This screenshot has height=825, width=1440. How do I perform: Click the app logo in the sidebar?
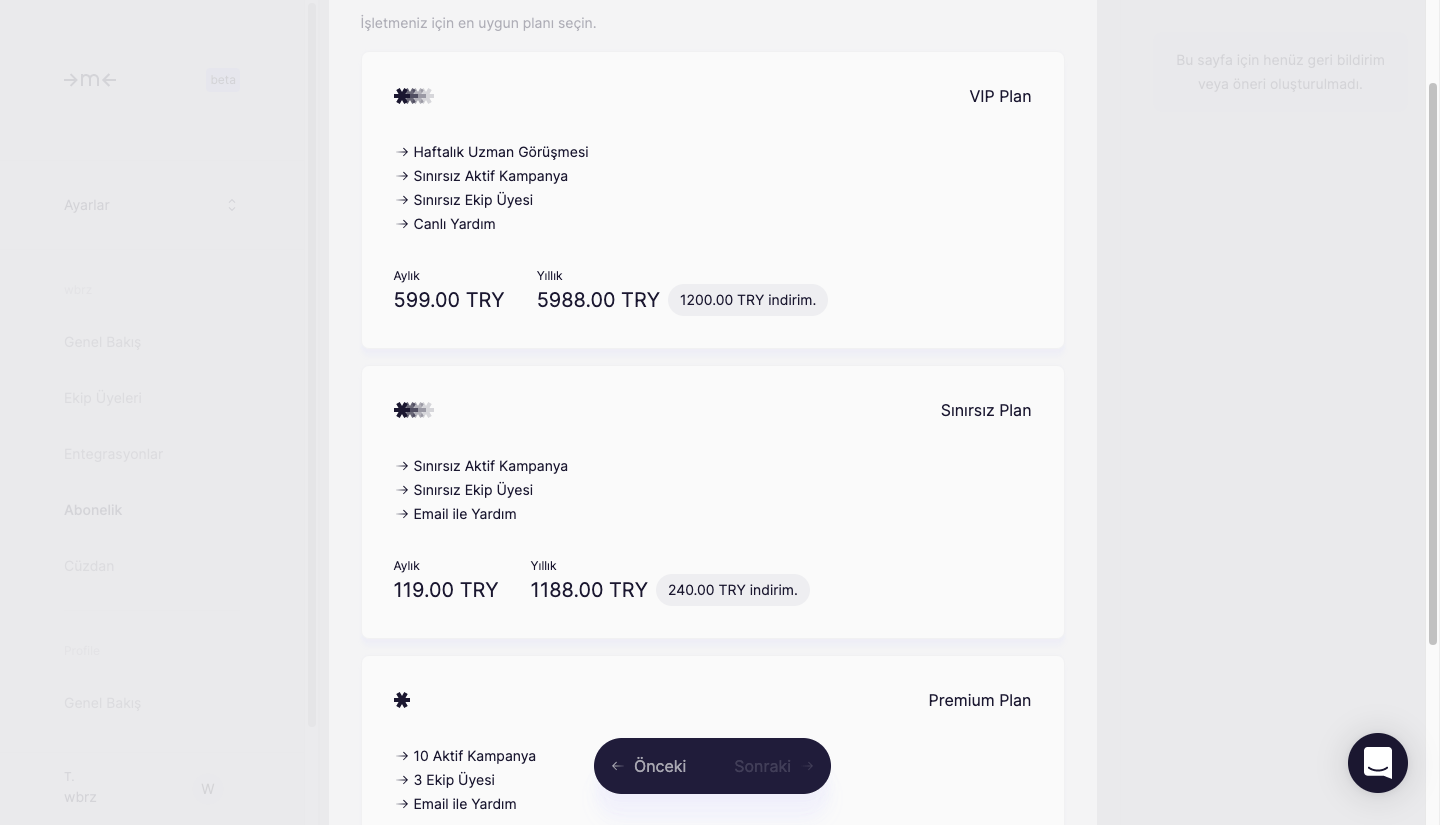tap(90, 80)
